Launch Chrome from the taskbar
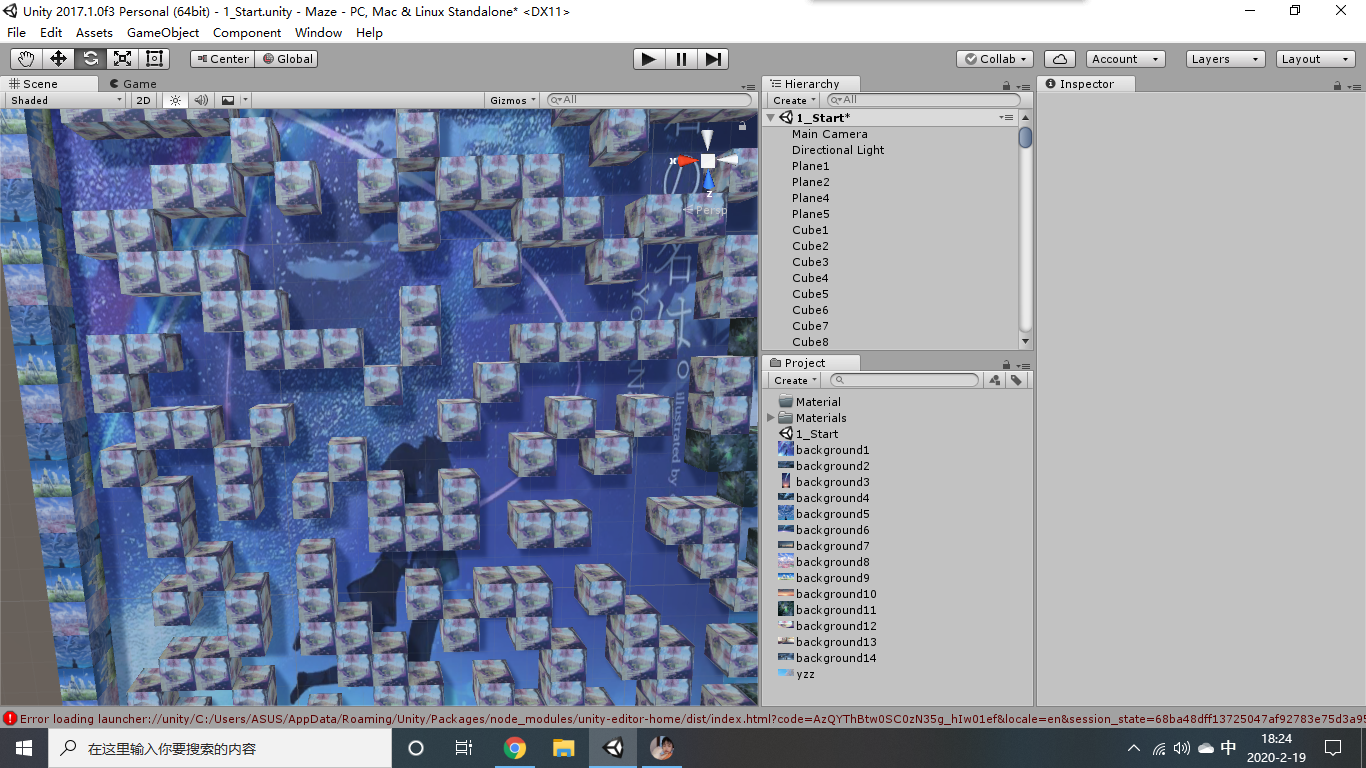This screenshot has height=768, width=1366. (x=513, y=747)
